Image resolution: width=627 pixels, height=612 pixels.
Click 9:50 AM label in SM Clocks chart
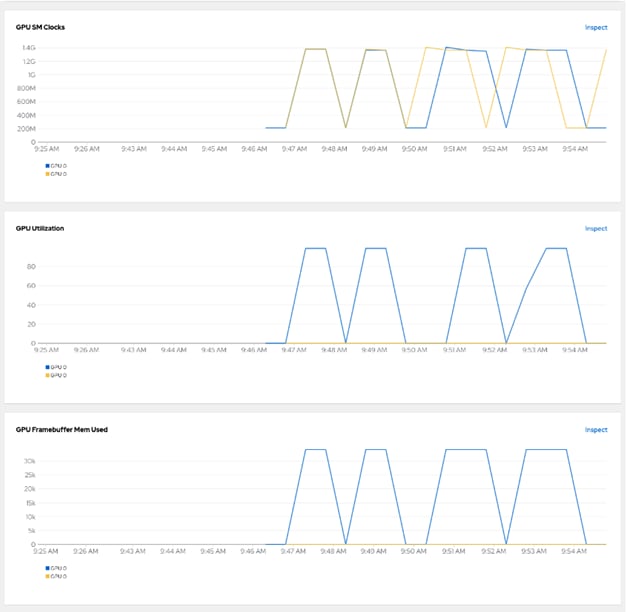[415, 149]
